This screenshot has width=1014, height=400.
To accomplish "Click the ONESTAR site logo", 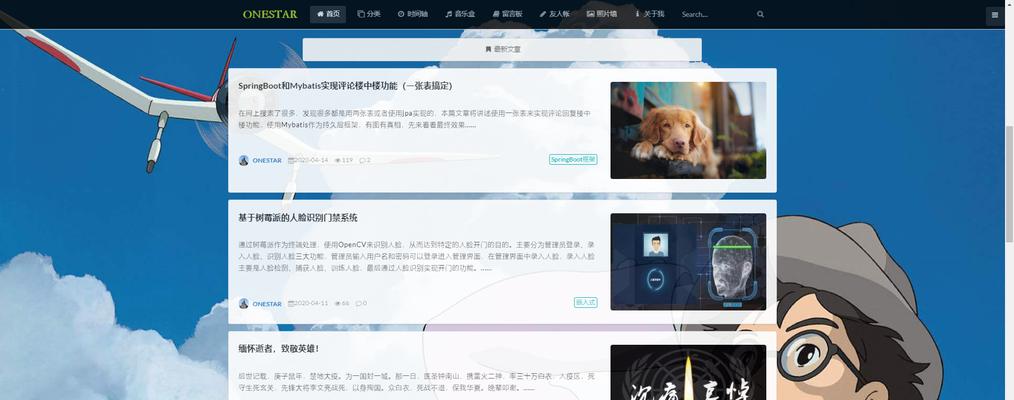I will 270,14.
